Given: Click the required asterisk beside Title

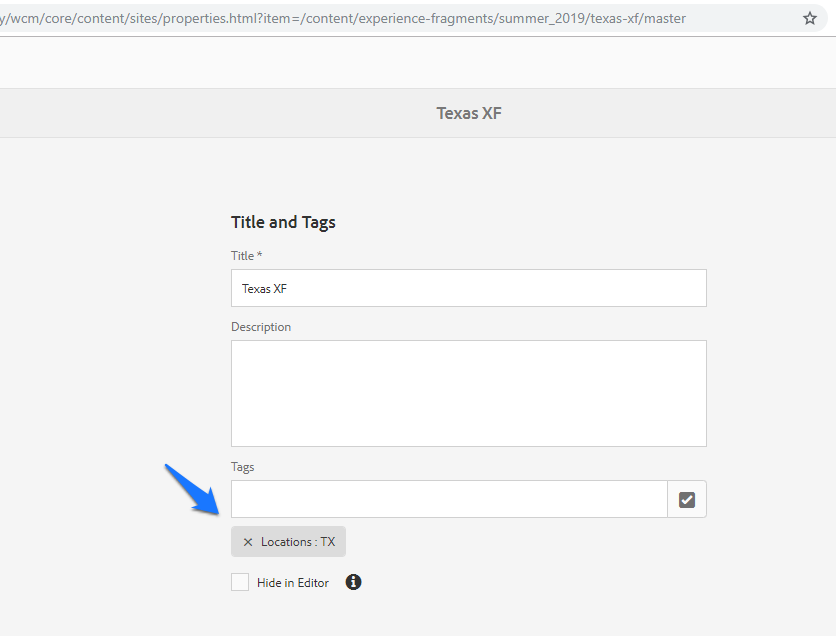Looking at the screenshot, I should tap(260, 256).
